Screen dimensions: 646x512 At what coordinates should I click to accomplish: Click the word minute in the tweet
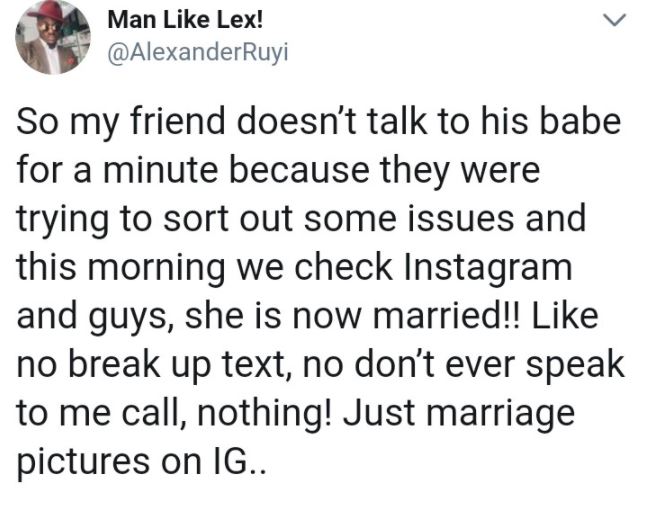(160, 170)
